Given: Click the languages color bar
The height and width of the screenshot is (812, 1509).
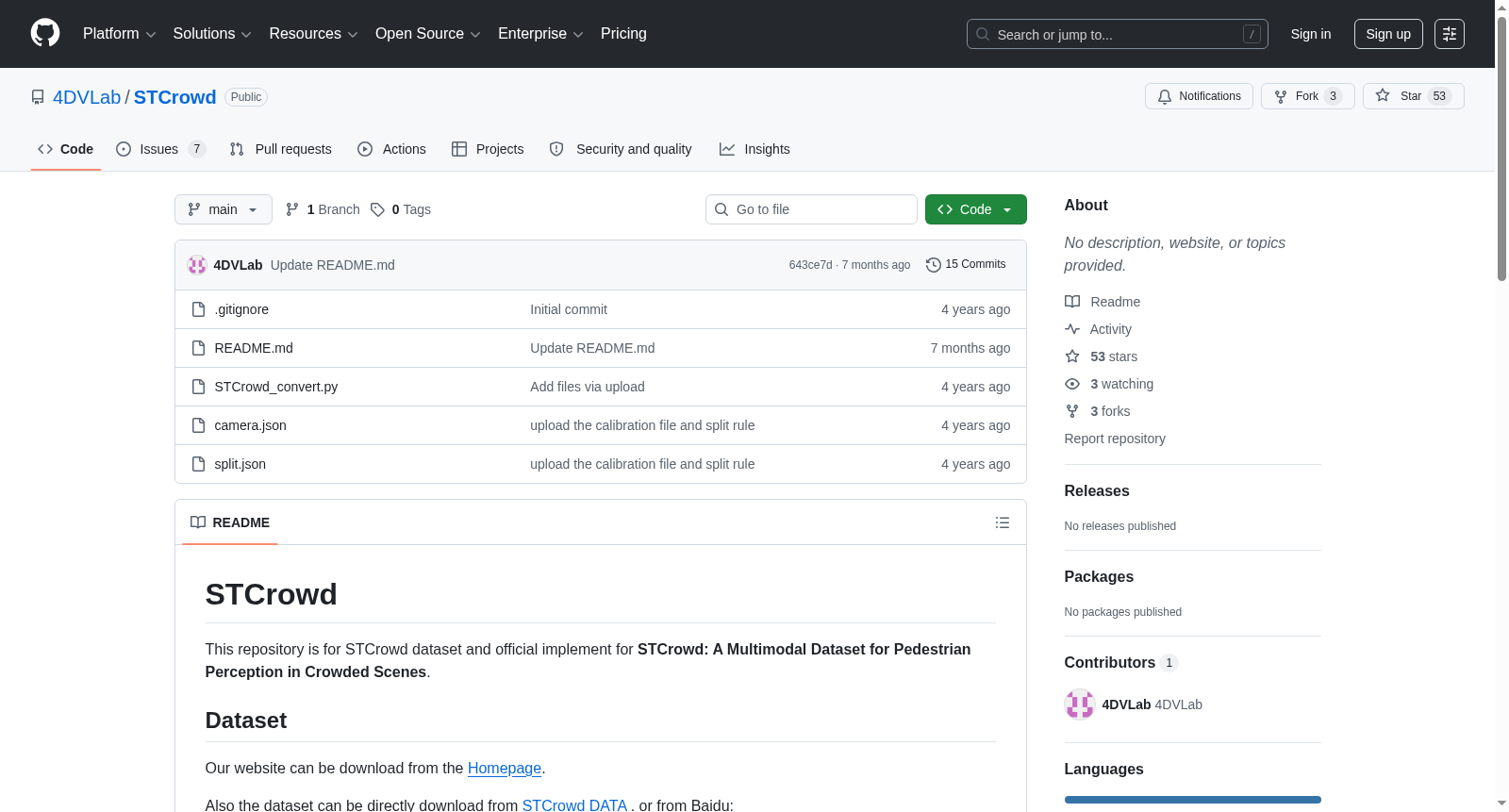Looking at the screenshot, I should [x=1193, y=800].
